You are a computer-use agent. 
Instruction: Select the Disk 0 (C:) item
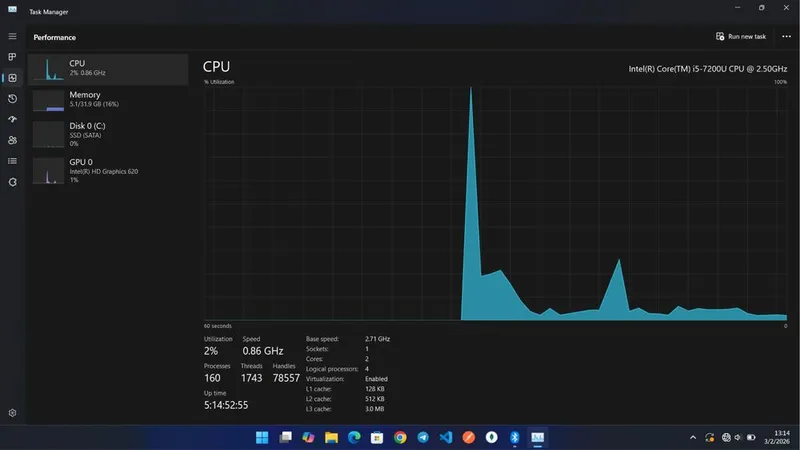(108, 135)
